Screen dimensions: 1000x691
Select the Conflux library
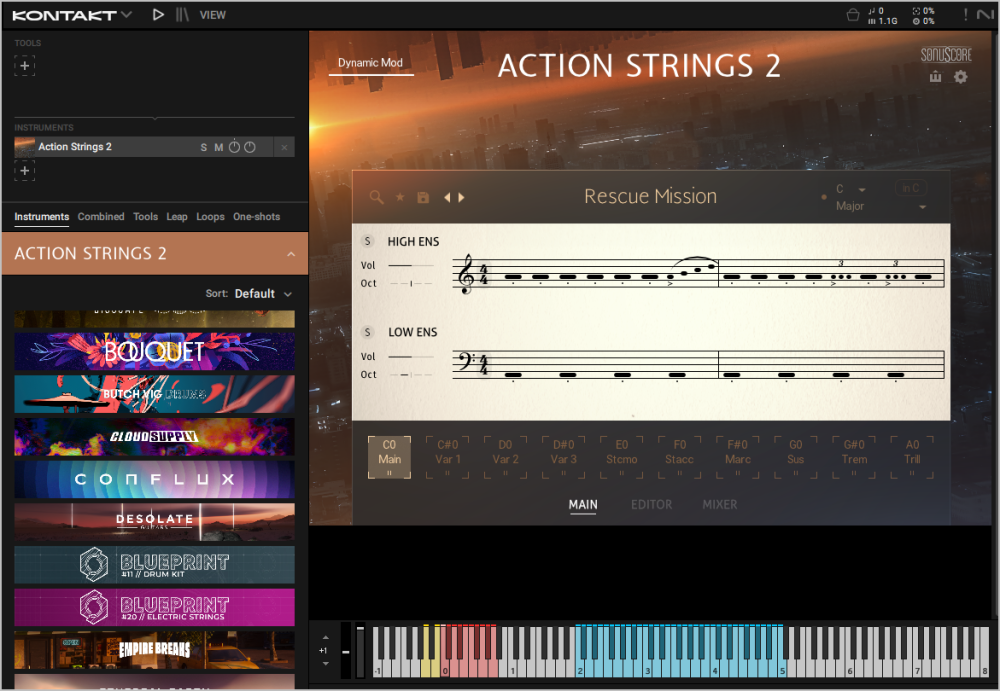[x=154, y=480]
